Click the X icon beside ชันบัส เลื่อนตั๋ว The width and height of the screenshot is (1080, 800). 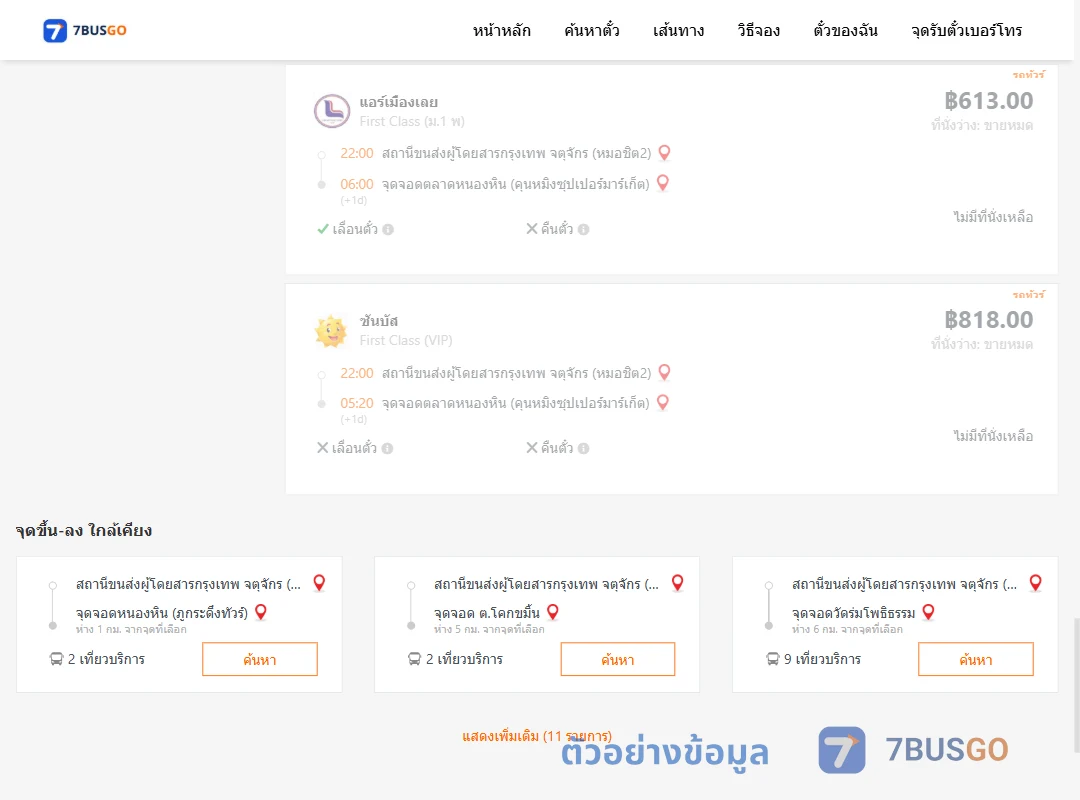click(322, 448)
